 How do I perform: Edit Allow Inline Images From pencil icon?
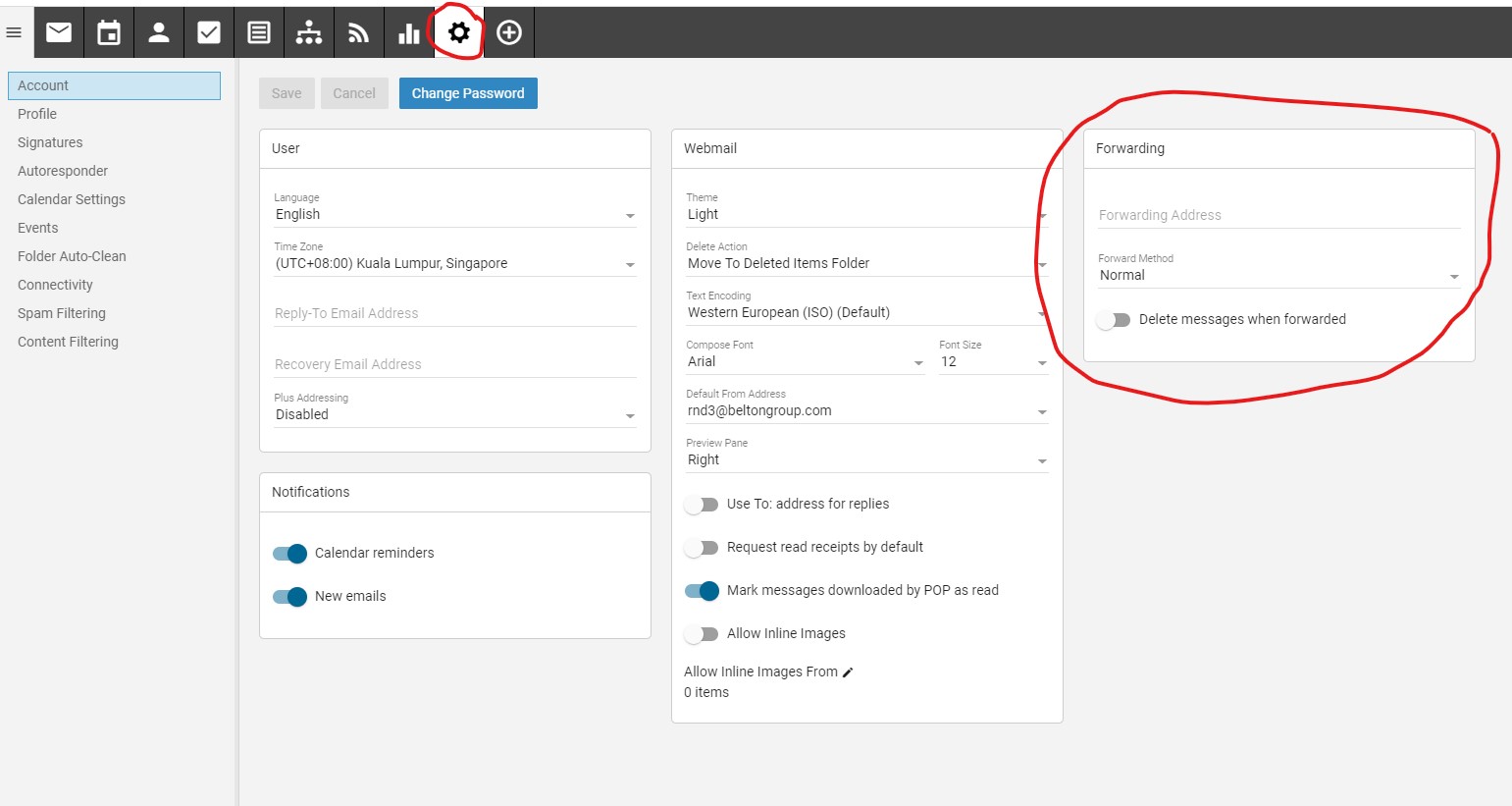tap(848, 672)
